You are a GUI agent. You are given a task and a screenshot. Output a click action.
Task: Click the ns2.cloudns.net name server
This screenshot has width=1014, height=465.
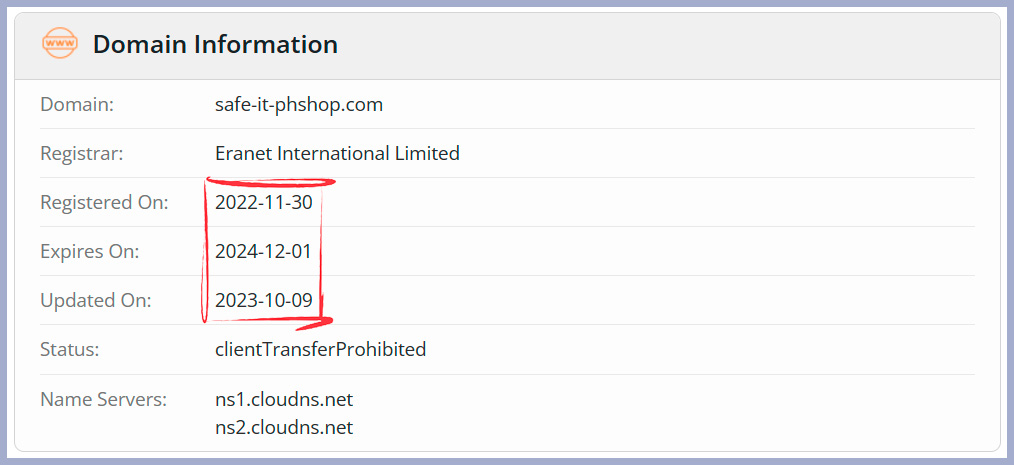pos(284,428)
